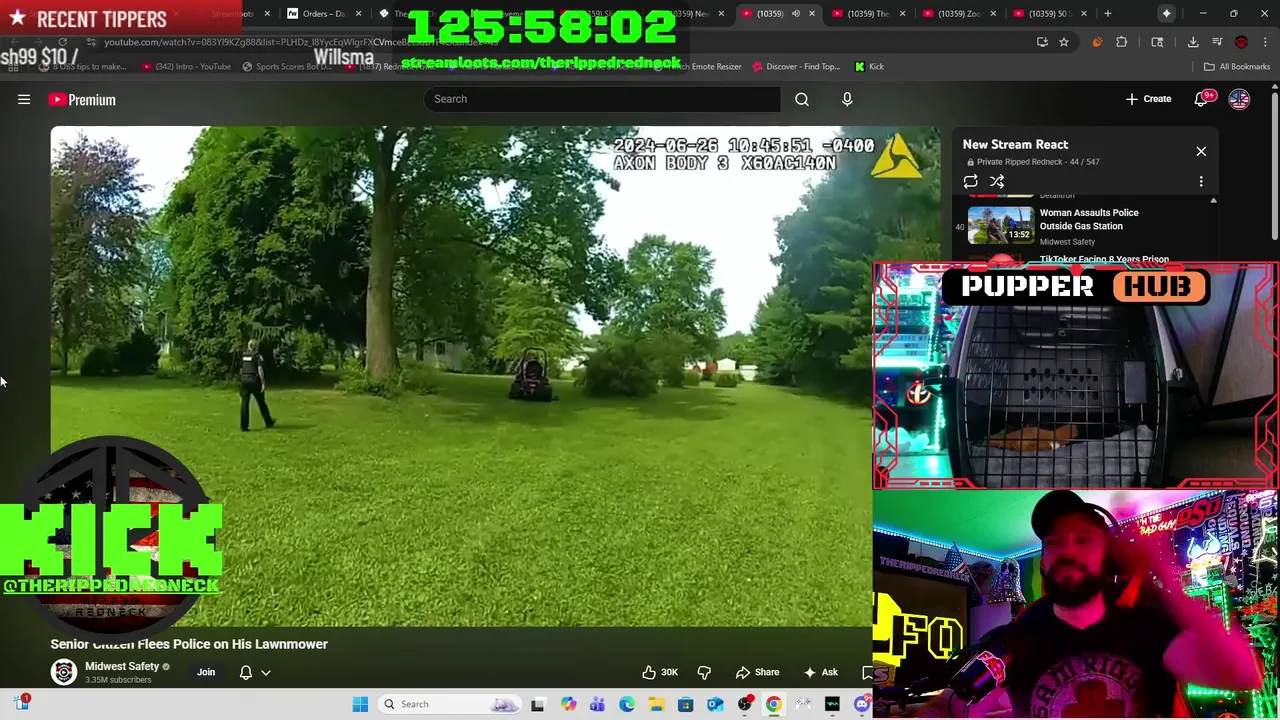Open the Midwest Safety channel avatar

pos(64,672)
